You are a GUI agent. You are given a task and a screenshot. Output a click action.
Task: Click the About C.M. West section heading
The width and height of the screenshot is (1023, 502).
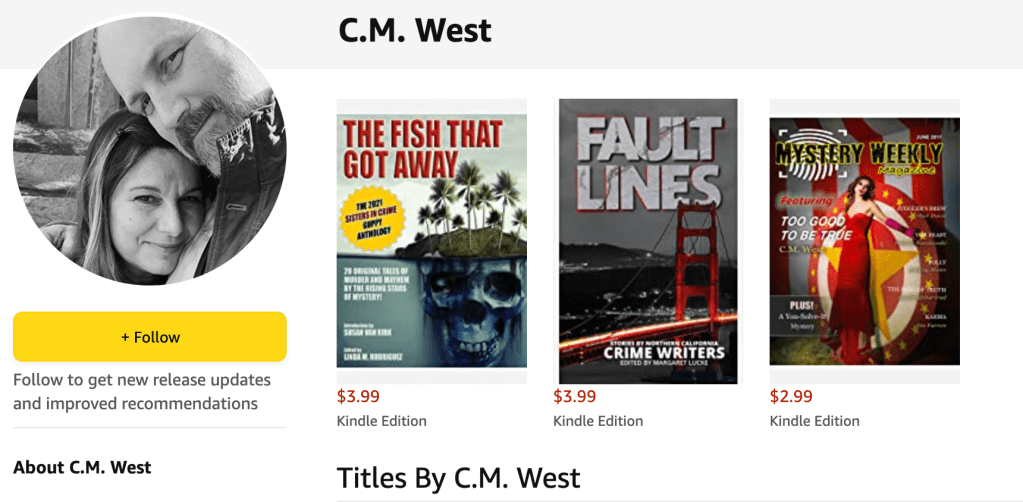pyautogui.click(x=82, y=467)
